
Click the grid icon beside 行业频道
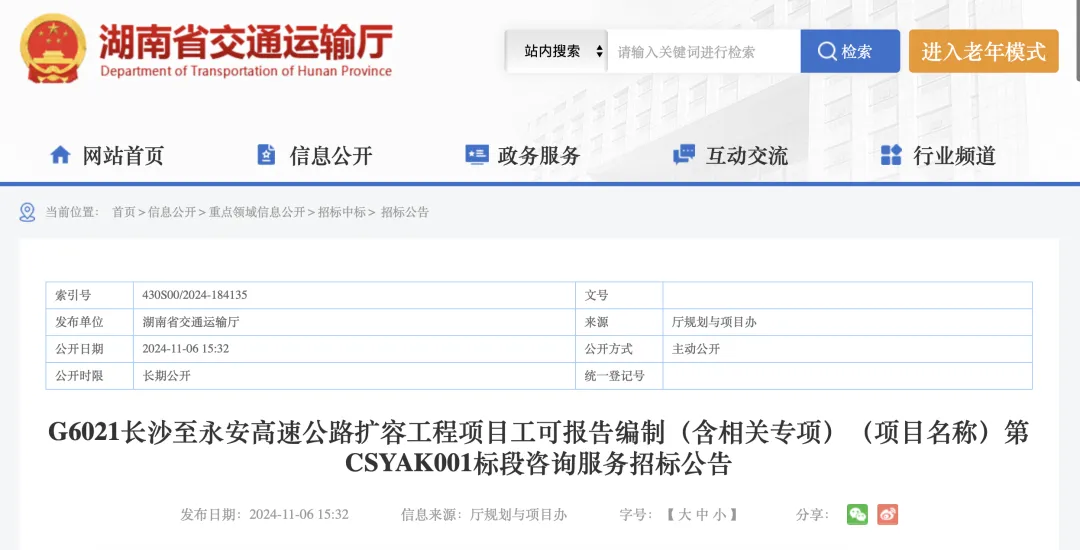[x=891, y=155]
